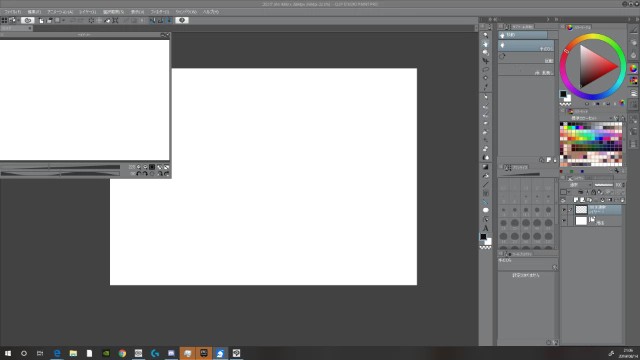Click rotate left icon in Navigator panel
The image size is (640, 360).
pos(139,174)
